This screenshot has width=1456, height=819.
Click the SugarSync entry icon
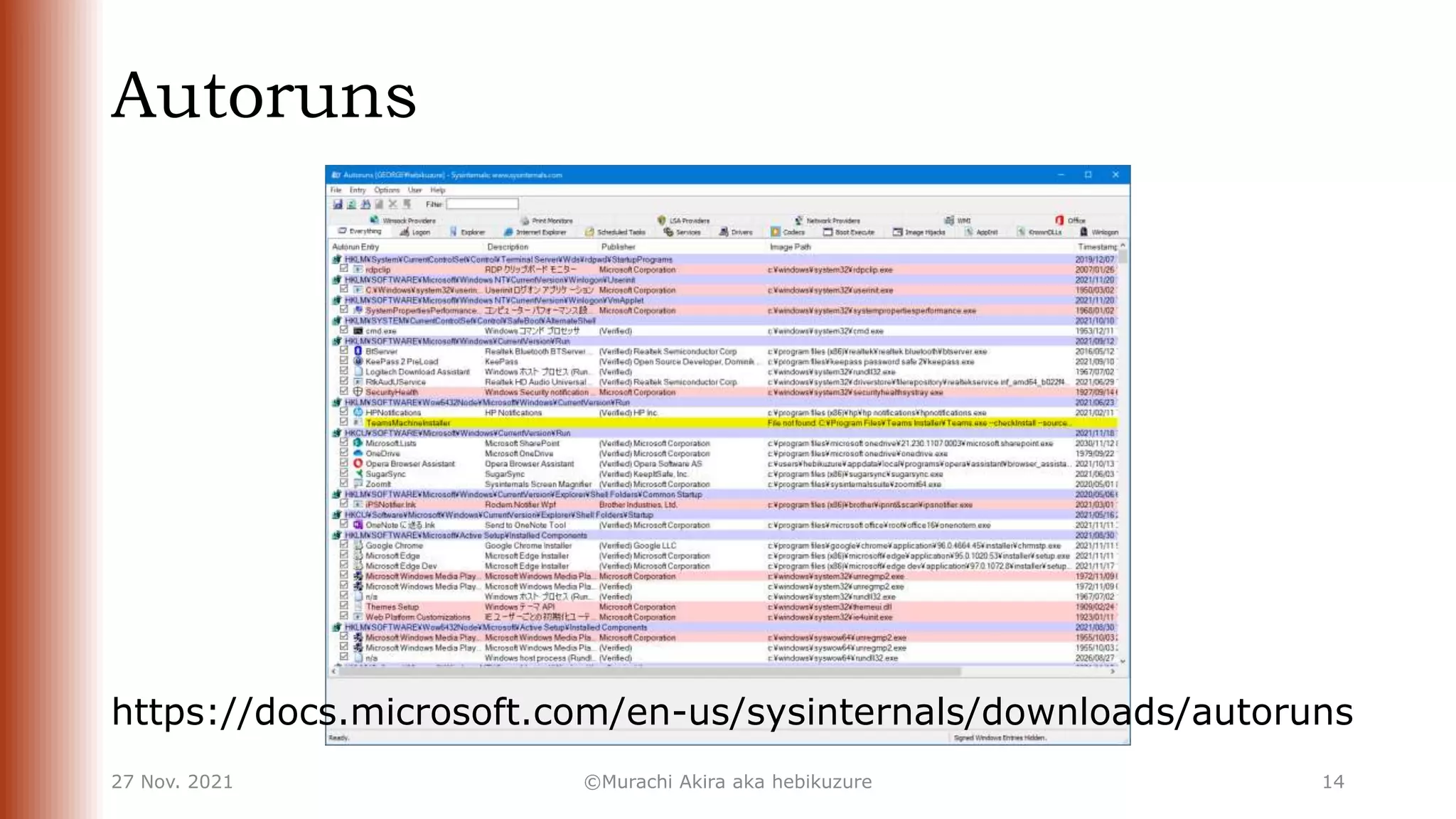358,473
